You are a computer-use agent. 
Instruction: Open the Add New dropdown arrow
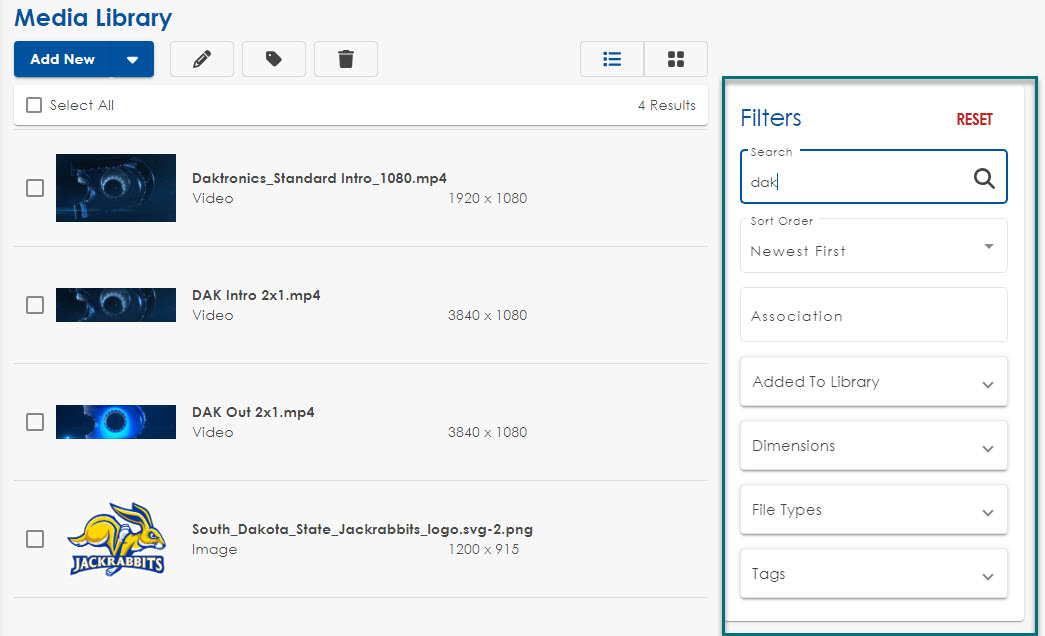tap(132, 59)
